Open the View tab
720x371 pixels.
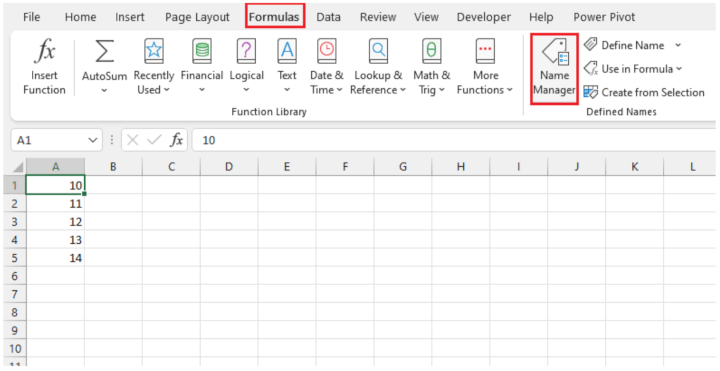pos(426,17)
